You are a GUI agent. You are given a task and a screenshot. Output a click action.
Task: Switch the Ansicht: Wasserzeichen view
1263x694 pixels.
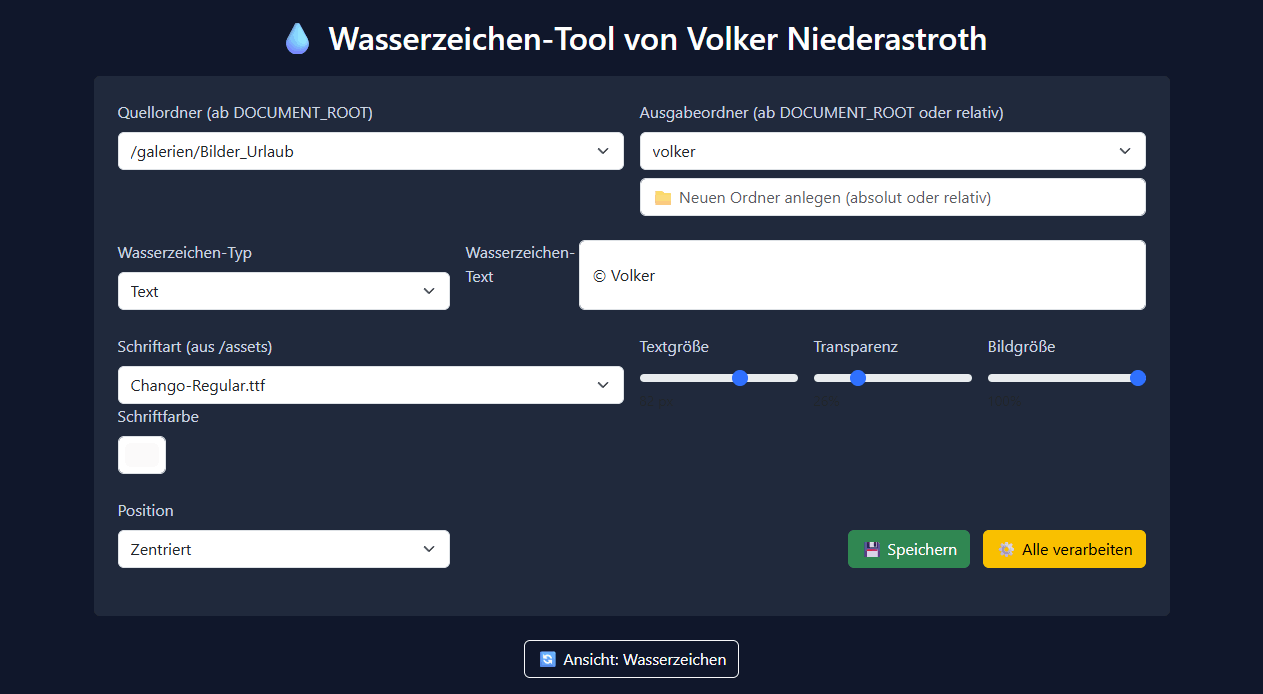point(631,659)
